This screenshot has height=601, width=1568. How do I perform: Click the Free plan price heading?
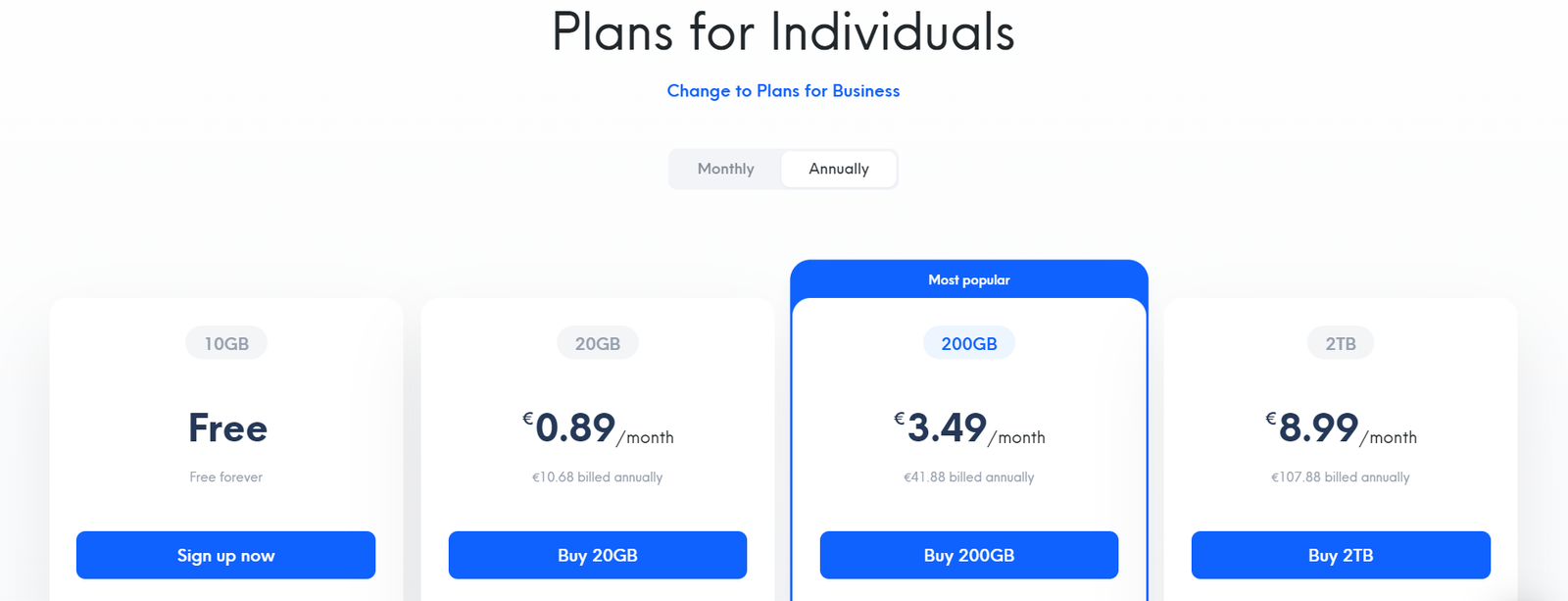coord(227,428)
